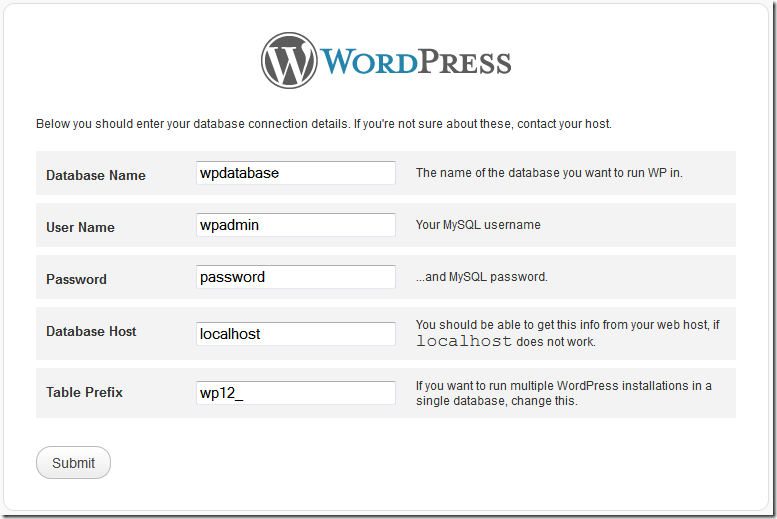Click the 'User Name' label
Screen dimensions: 777x519
coord(80,228)
